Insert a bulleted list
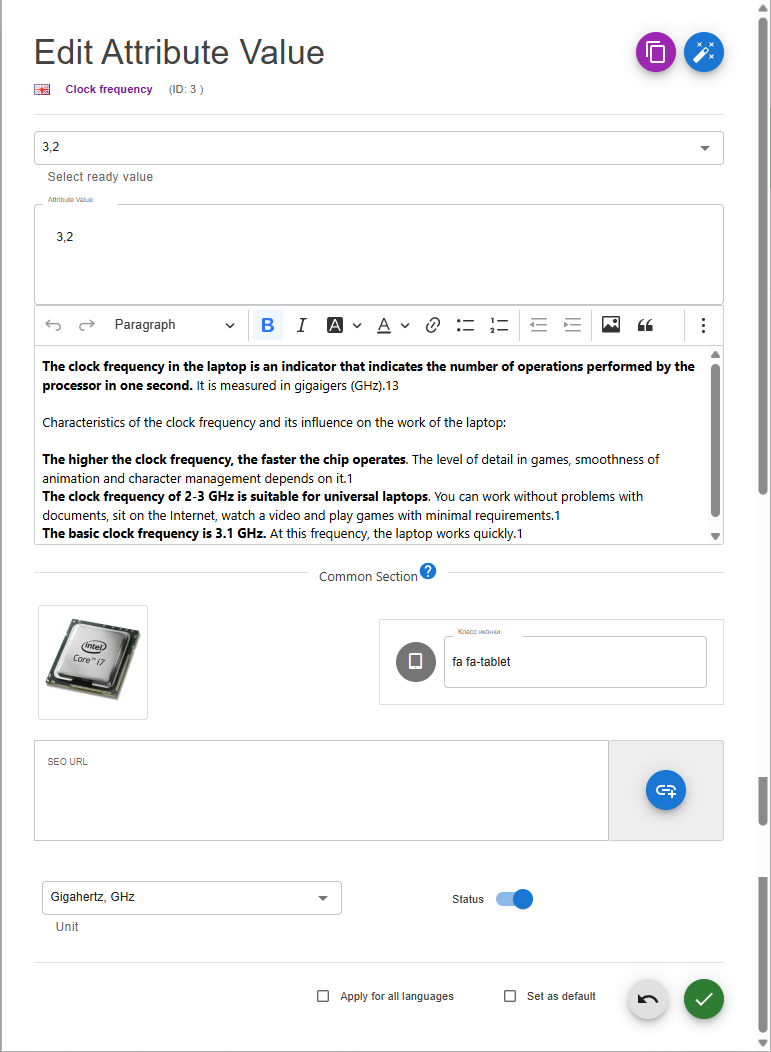The image size is (771, 1052). tap(465, 325)
